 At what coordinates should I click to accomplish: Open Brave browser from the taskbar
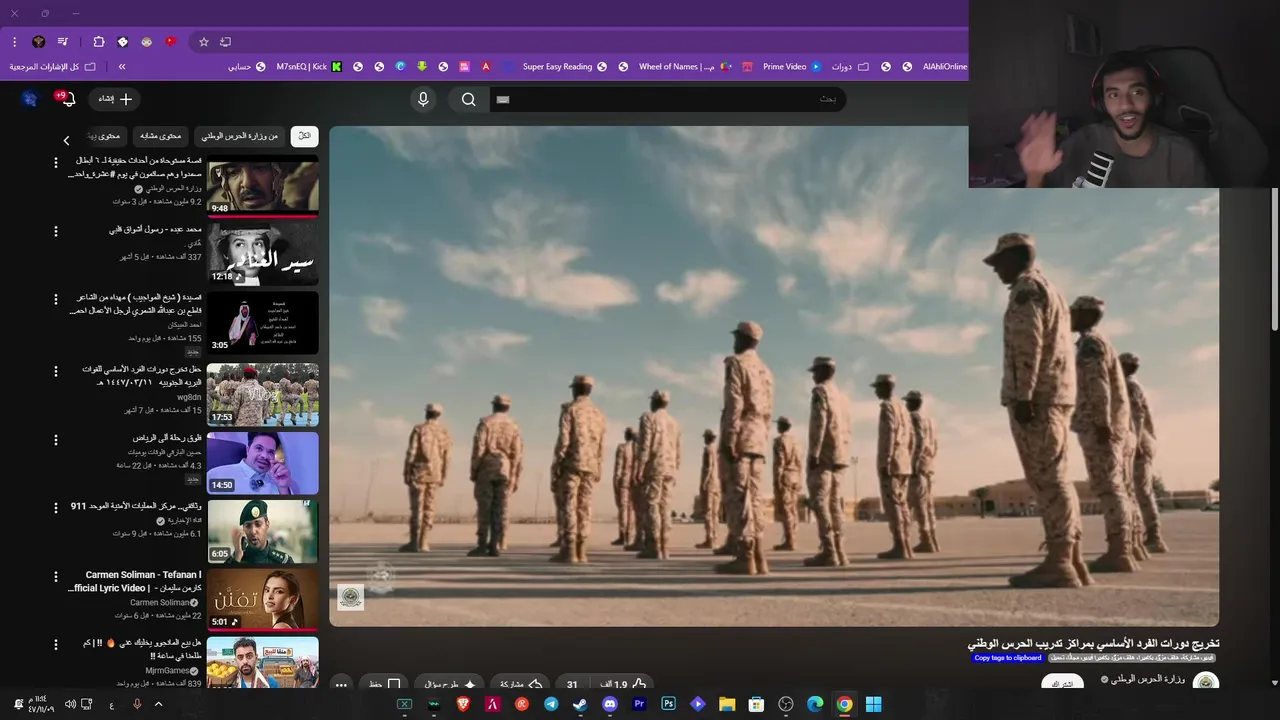pos(463,704)
